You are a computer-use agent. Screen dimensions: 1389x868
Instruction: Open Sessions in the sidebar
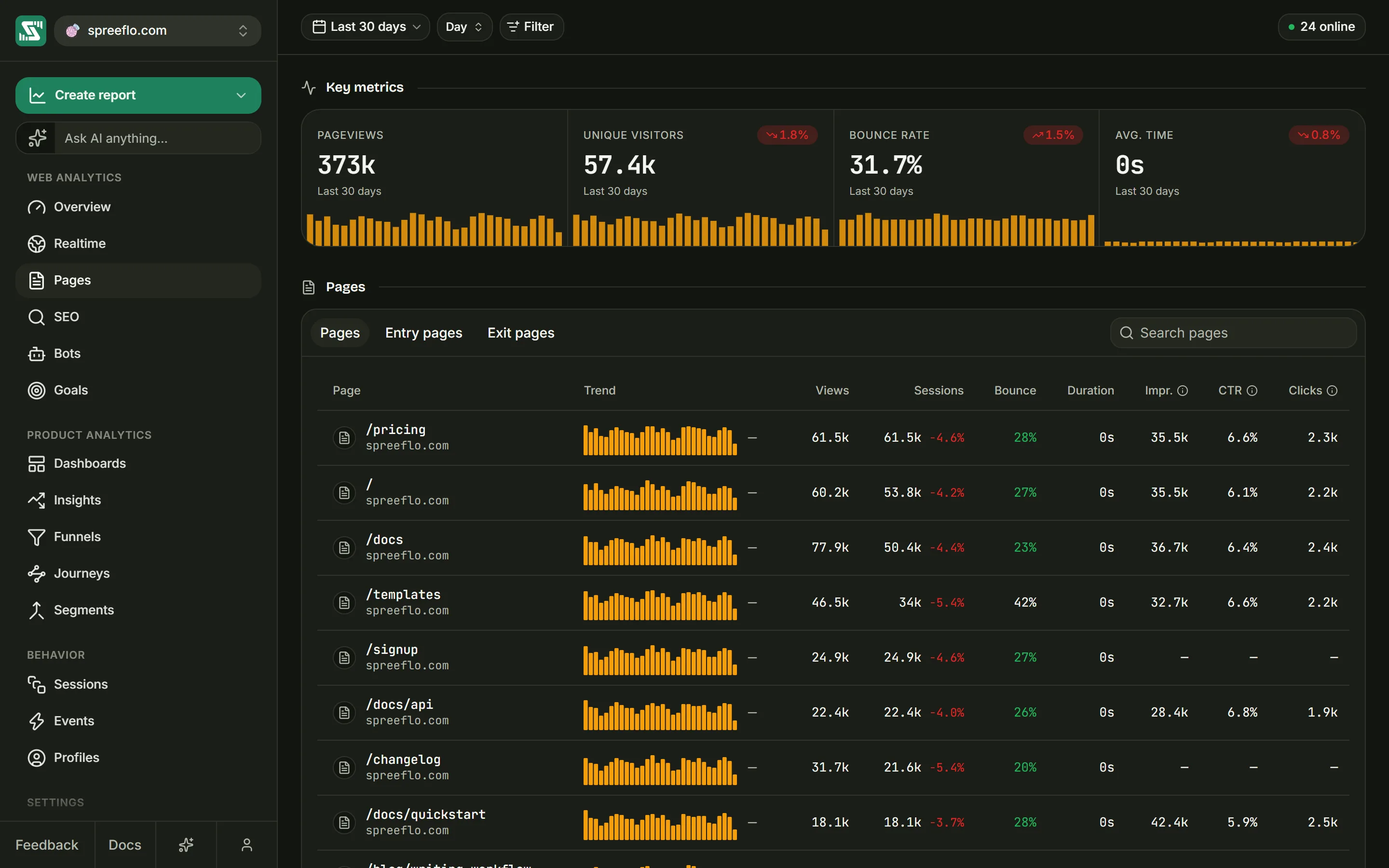[x=138, y=684]
